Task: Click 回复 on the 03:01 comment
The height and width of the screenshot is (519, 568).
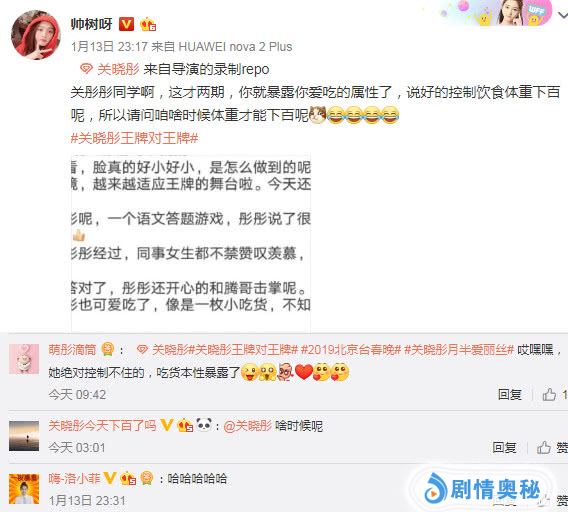Action: [x=504, y=448]
